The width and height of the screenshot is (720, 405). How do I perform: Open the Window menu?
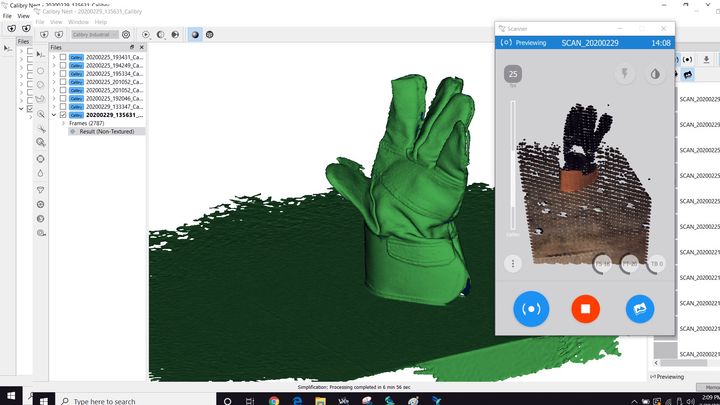(78, 21)
